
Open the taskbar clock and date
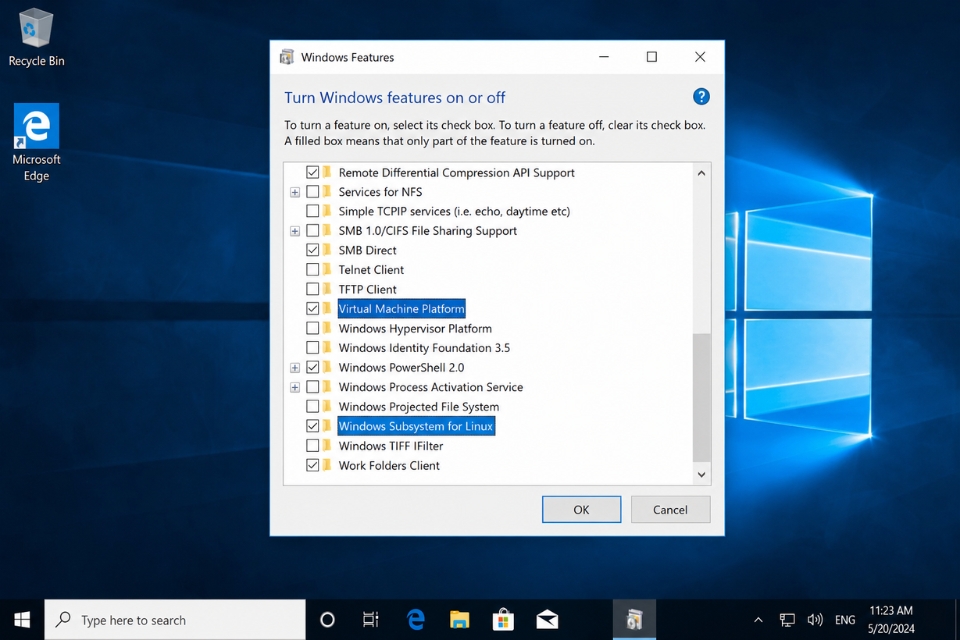click(x=891, y=620)
